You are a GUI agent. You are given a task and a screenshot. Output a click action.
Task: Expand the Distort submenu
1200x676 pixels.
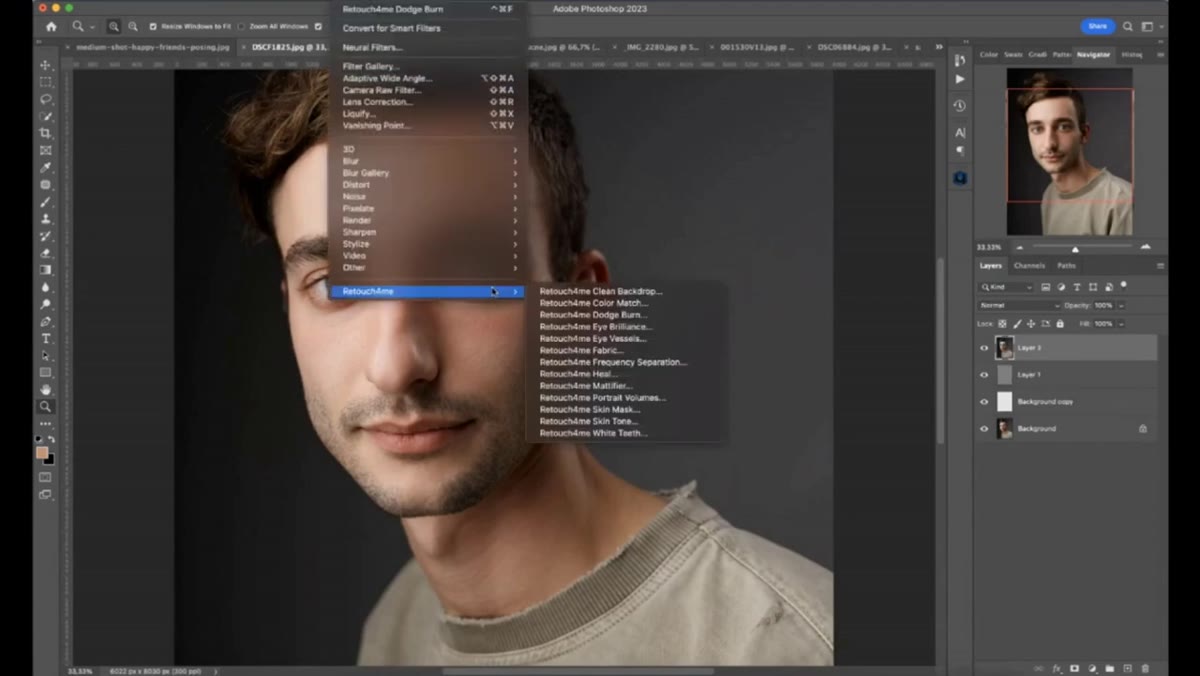[427, 185]
